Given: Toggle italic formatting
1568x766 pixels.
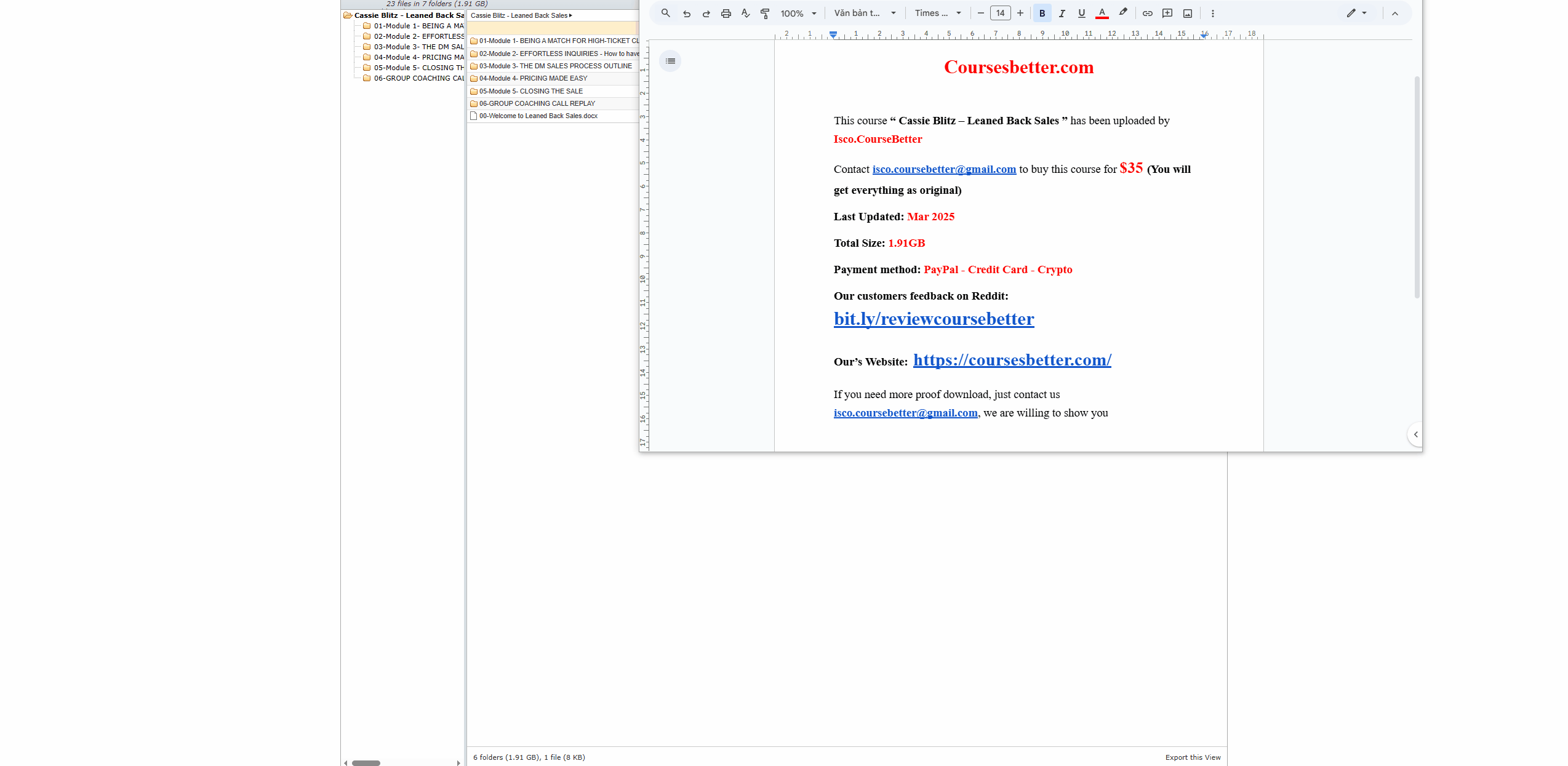Looking at the screenshot, I should (1062, 13).
